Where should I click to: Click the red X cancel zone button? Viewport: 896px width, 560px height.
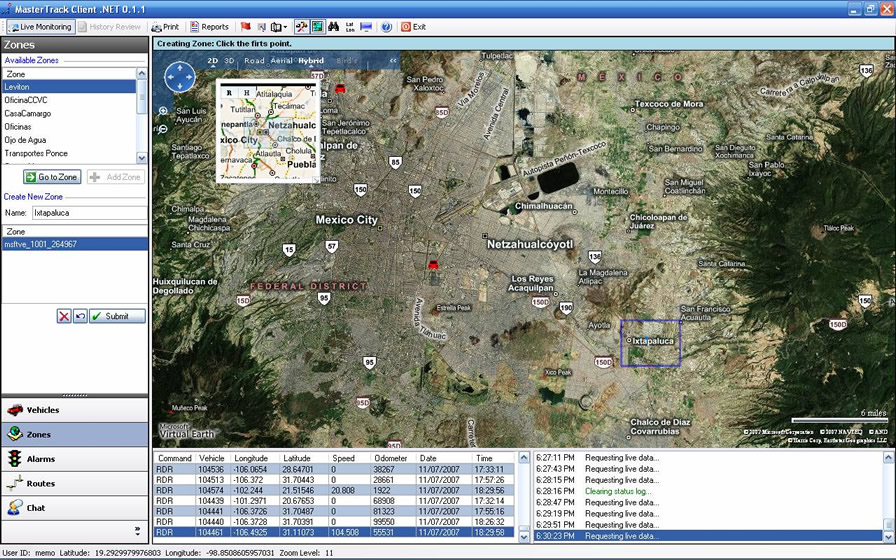point(64,316)
